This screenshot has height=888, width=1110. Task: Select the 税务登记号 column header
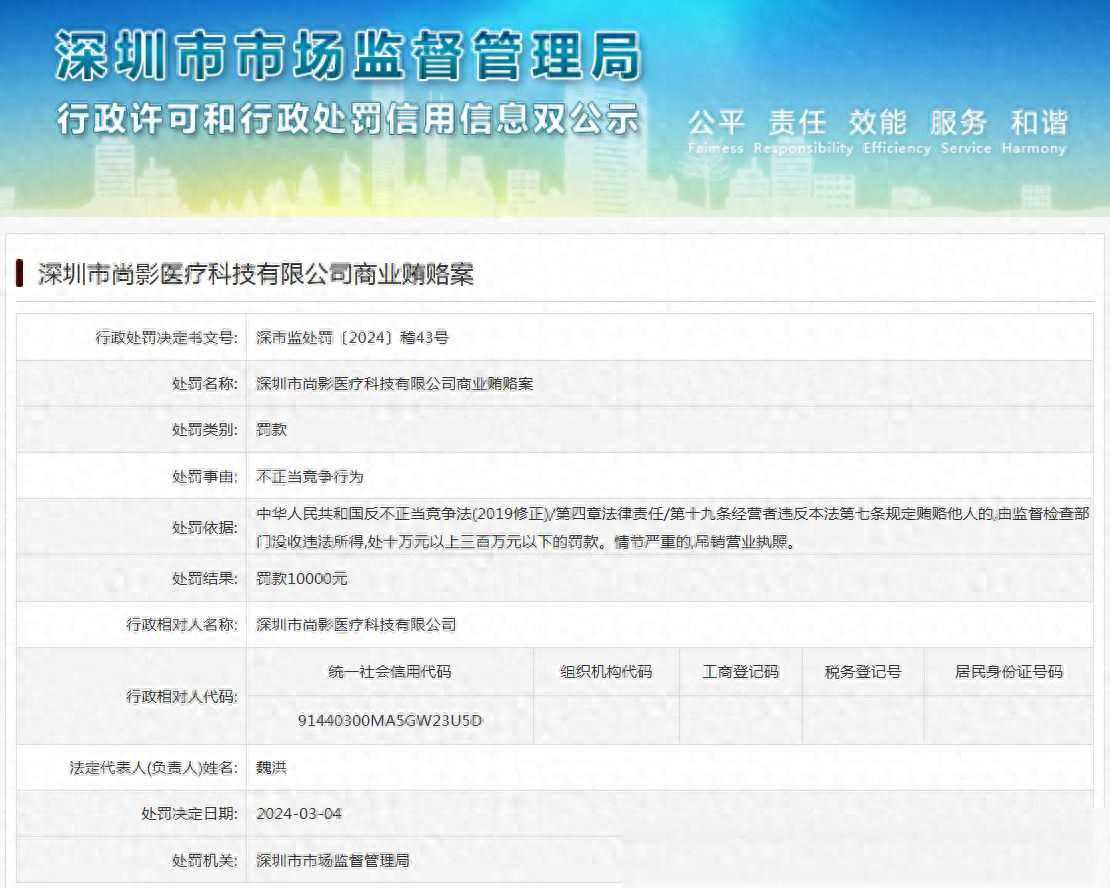[862, 672]
